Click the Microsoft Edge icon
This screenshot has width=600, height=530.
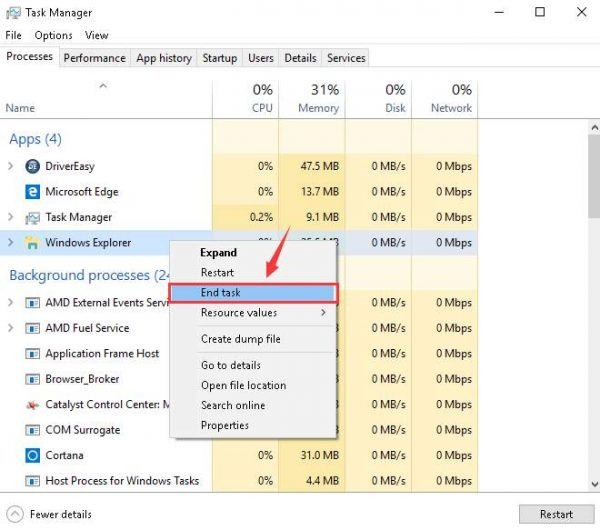(33, 192)
